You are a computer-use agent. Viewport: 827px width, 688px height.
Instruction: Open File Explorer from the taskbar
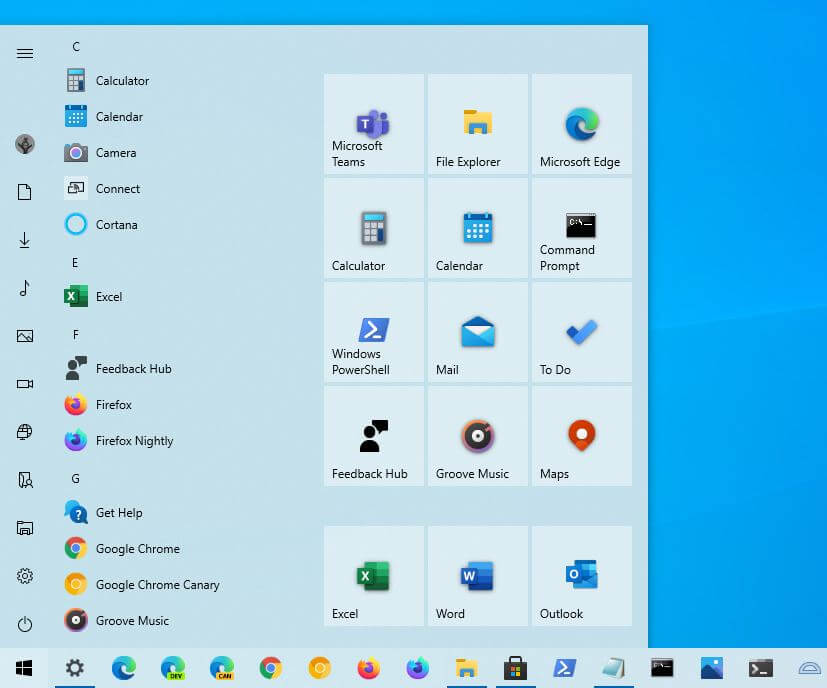467,668
